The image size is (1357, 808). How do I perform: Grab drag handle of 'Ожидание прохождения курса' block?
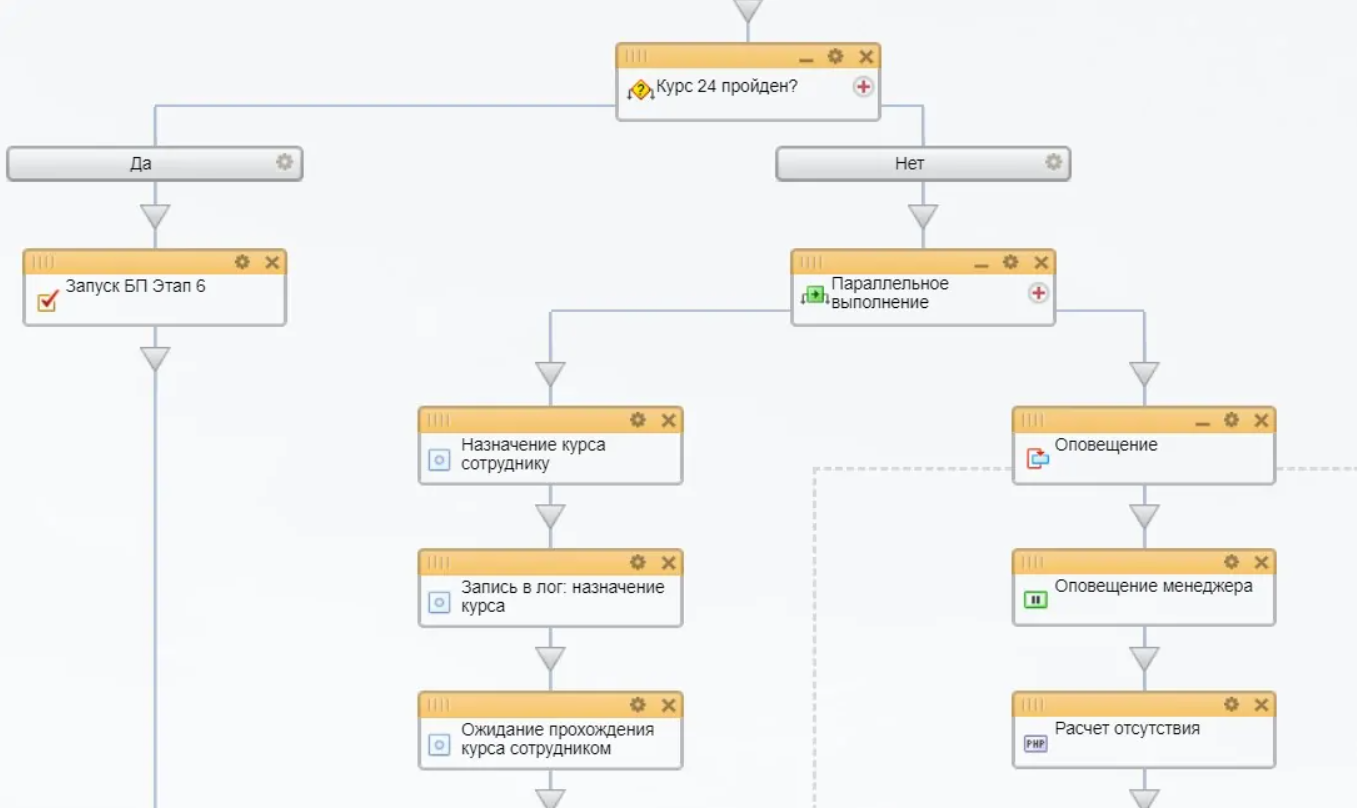pyautogui.click(x=438, y=705)
